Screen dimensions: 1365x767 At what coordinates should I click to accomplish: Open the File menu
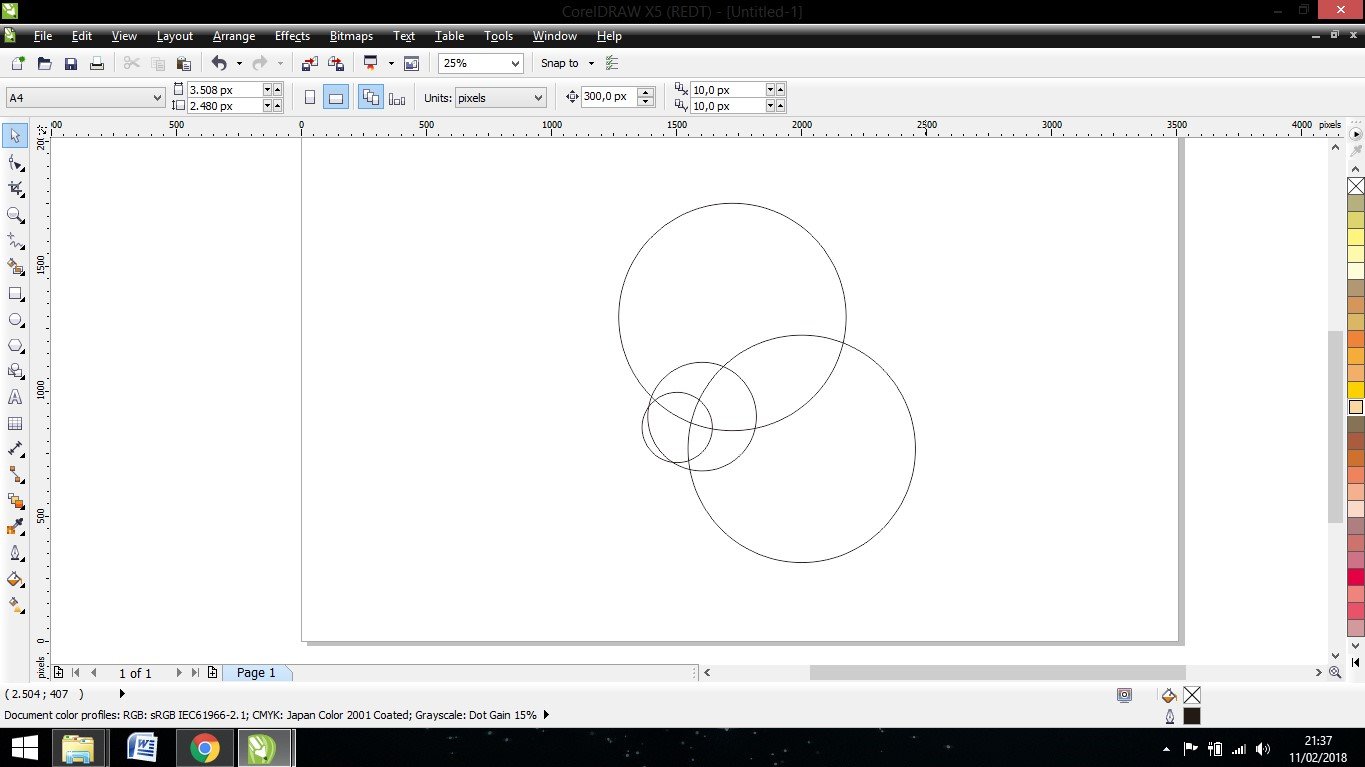pyautogui.click(x=43, y=36)
